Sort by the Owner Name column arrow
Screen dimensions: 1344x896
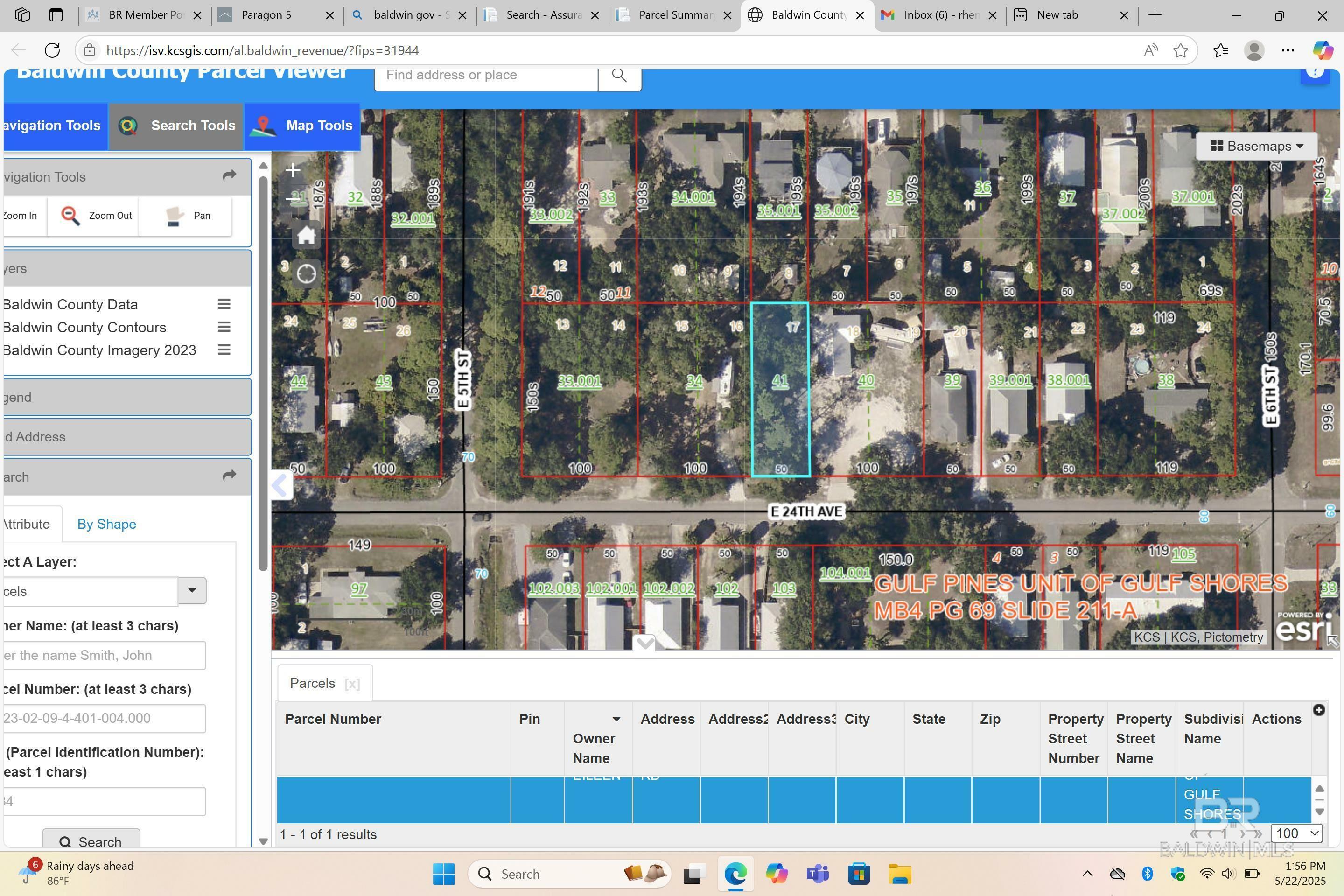(616, 719)
